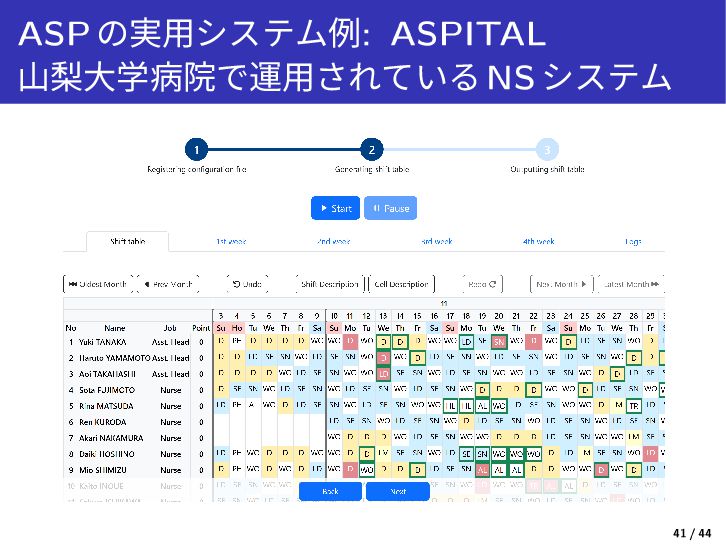Click the Redo button
Image resolution: width=726 pixels, height=544 pixels.
point(482,284)
